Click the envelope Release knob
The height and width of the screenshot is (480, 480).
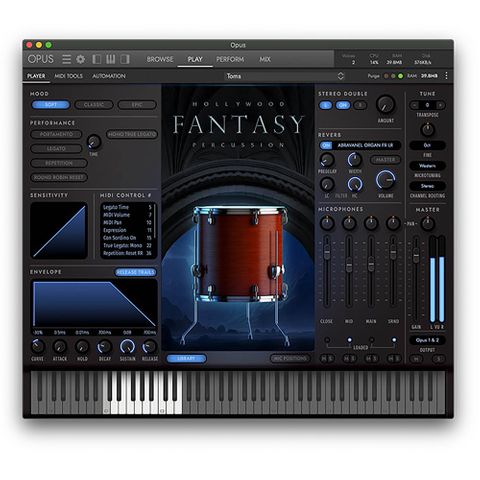149,347
